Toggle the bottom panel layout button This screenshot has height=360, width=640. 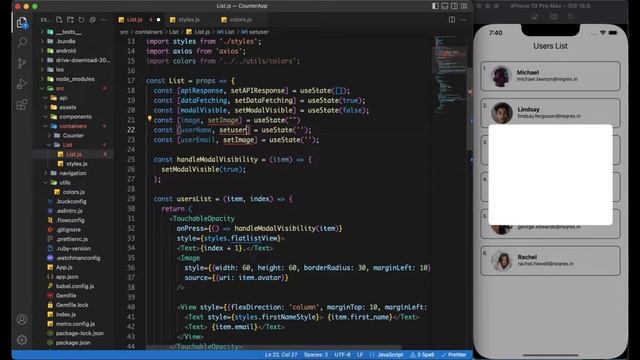click(445, 6)
